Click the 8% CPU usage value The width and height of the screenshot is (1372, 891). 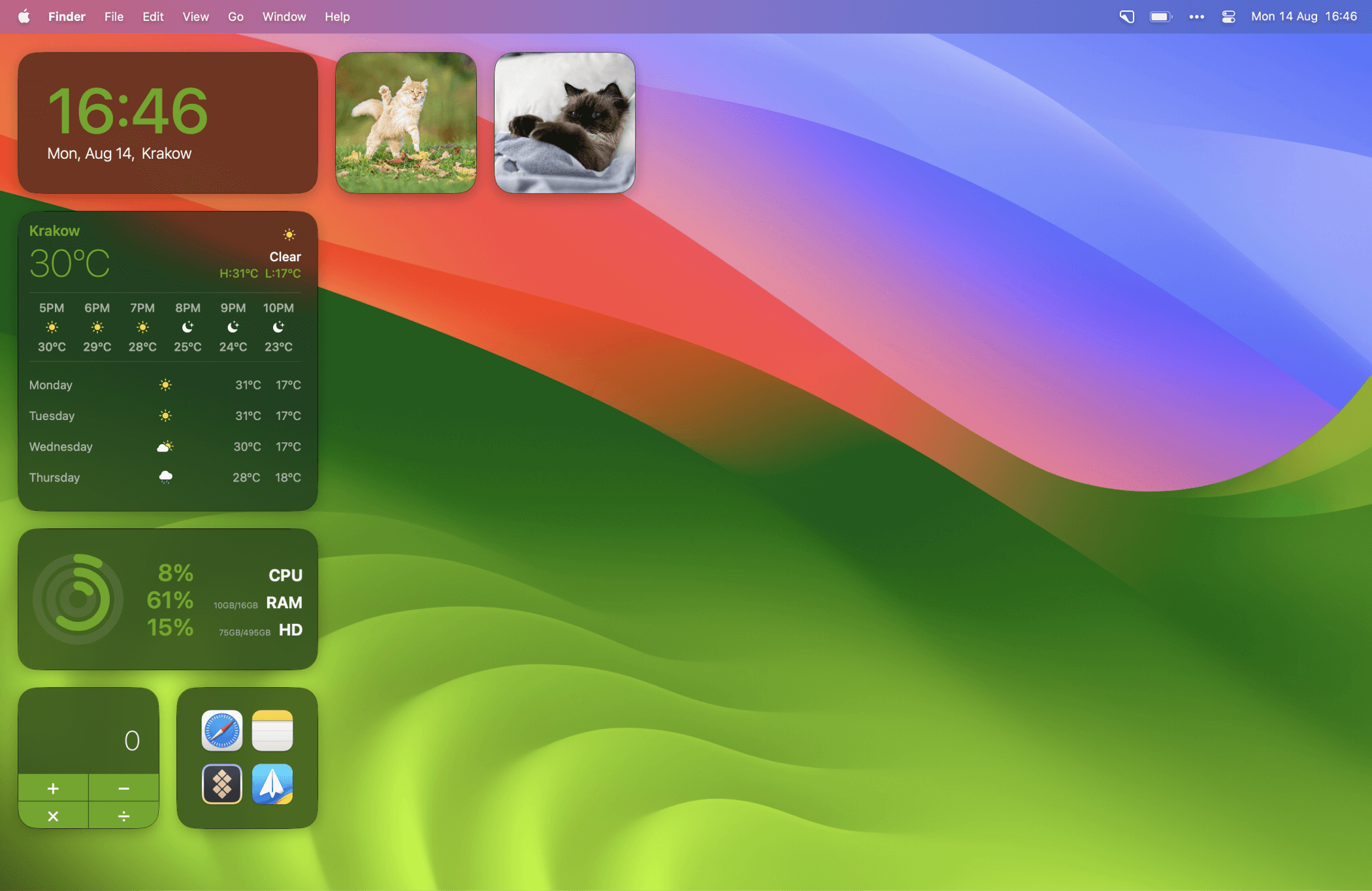[x=176, y=573]
